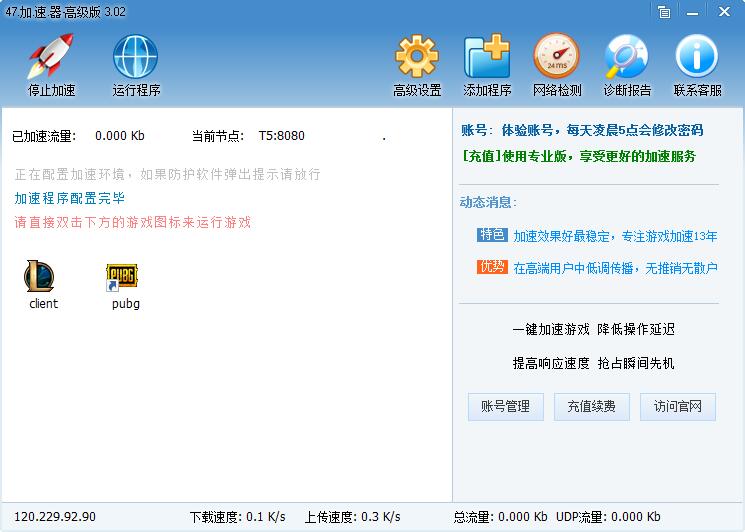Click 总流量 0.000 Kb in status bar
Screen dimensions: 745x532
pos(500,517)
